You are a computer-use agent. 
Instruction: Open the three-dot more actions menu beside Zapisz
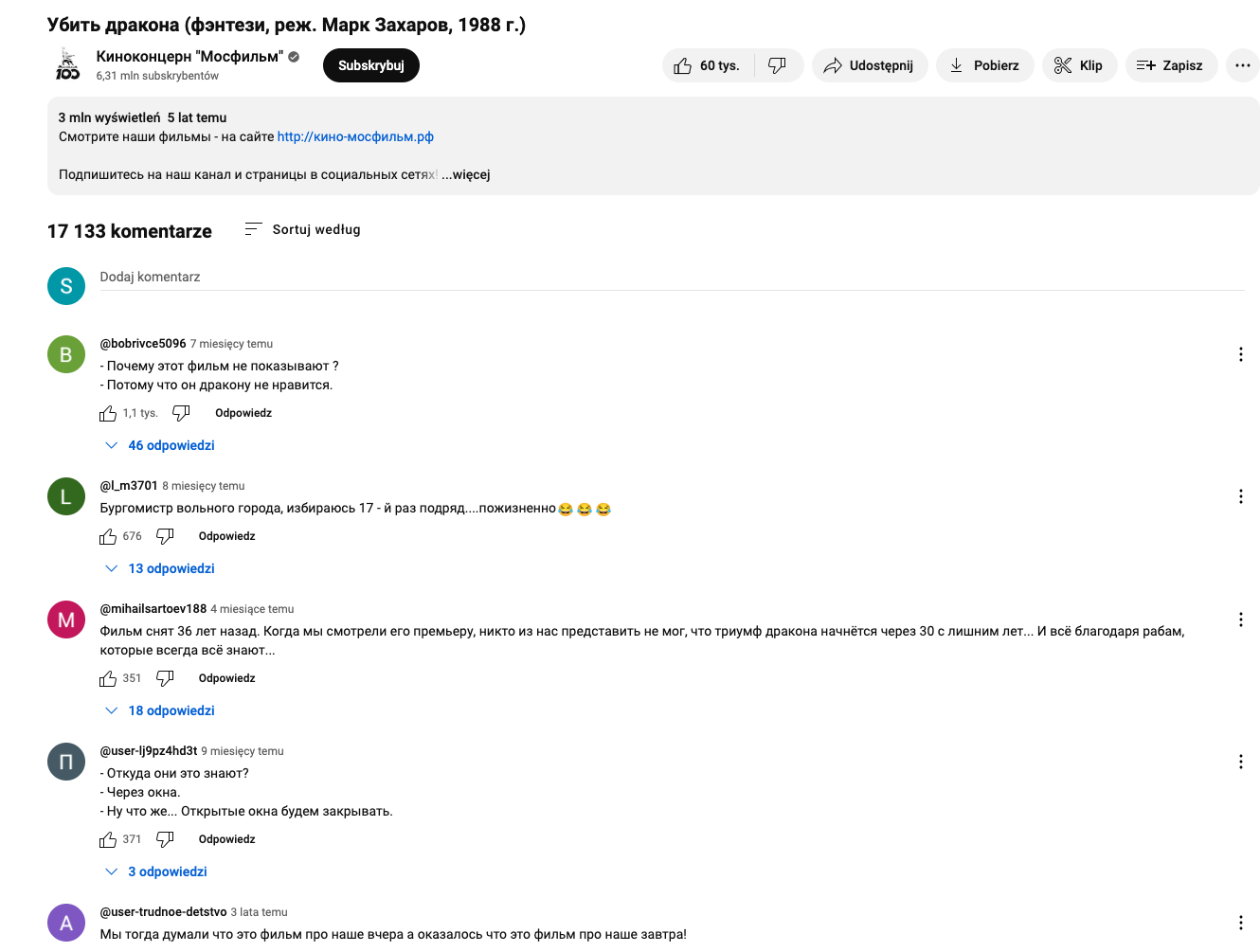[1242, 65]
